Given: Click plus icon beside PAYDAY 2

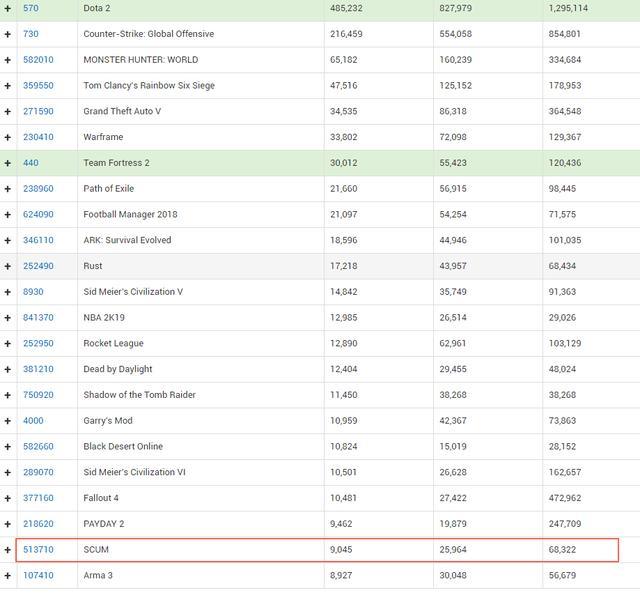Looking at the screenshot, I should (7, 524).
